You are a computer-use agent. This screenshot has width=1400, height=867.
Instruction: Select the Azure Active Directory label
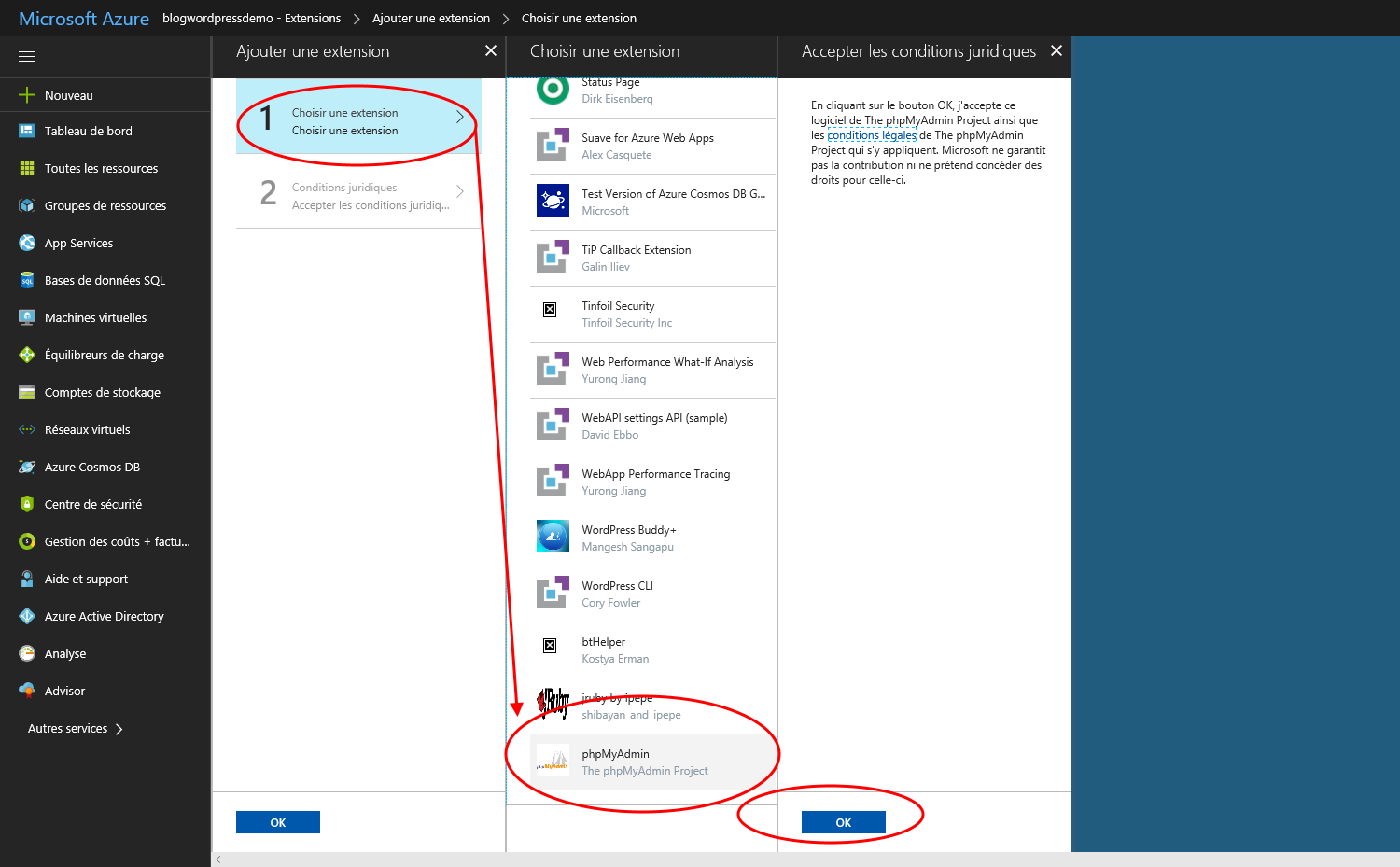pyautogui.click(x=105, y=616)
